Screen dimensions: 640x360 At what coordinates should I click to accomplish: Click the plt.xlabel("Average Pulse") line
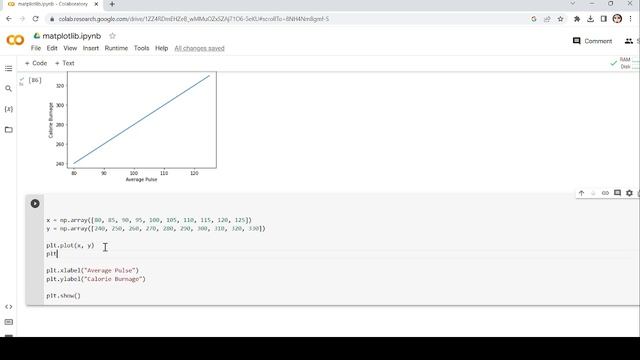coord(92,270)
